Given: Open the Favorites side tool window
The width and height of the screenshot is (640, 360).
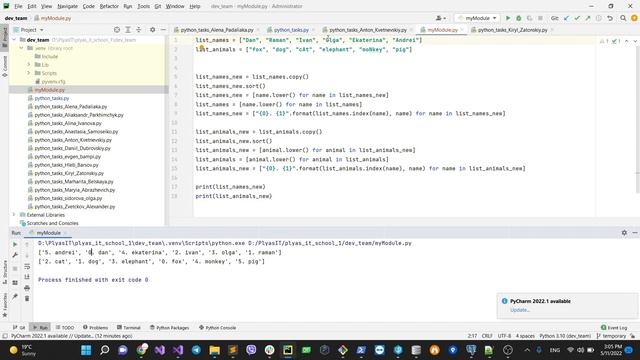Looking at the screenshot, I should pos(4,304).
